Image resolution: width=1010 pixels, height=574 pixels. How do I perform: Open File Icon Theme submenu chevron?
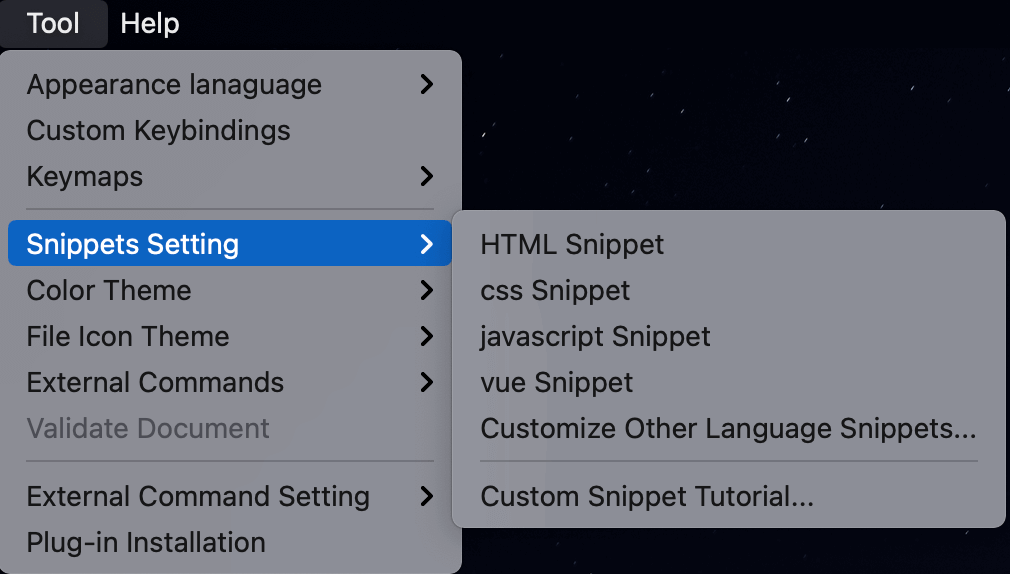[426, 336]
